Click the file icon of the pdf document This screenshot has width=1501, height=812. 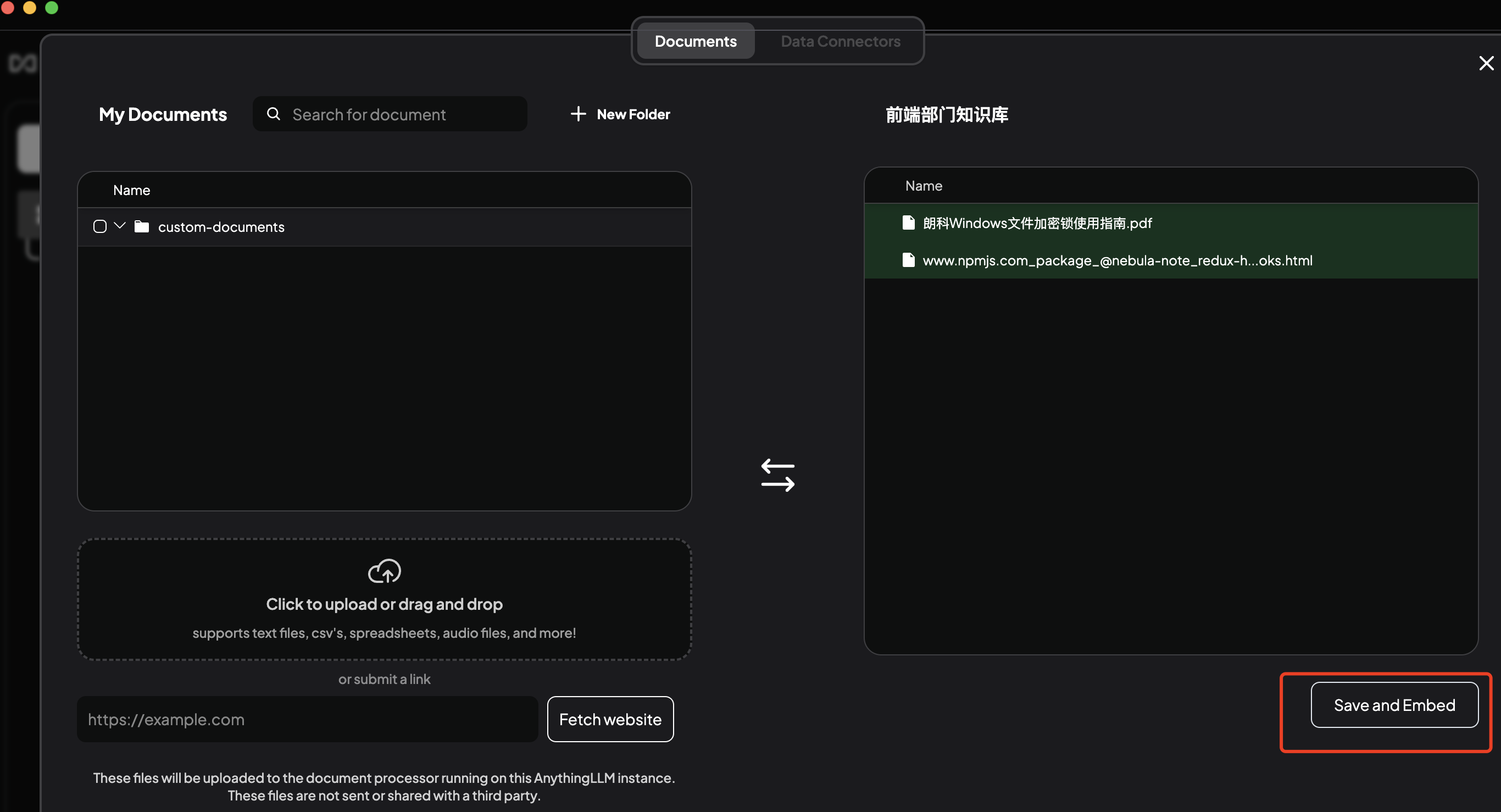(908, 223)
